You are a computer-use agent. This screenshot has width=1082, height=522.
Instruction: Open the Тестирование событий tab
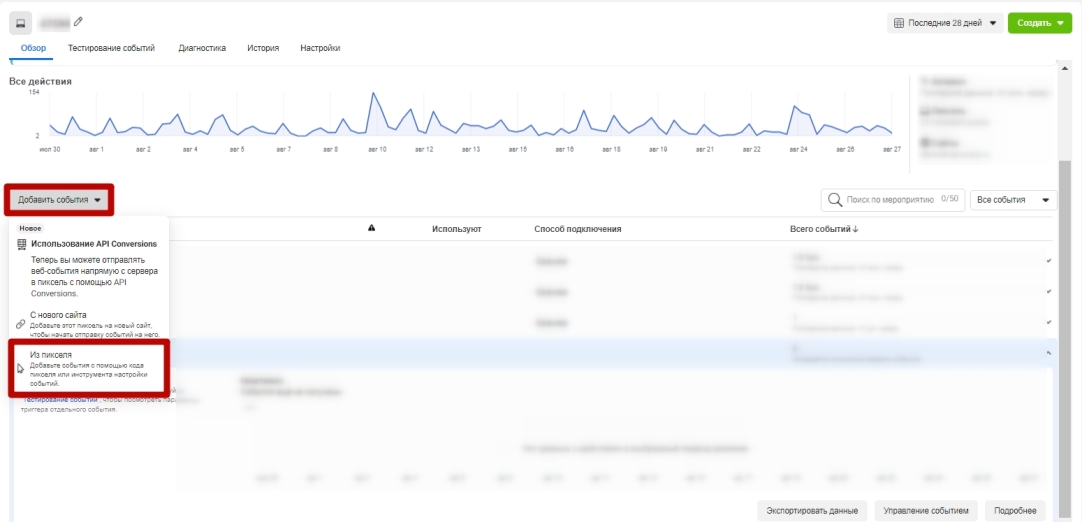pyautogui.click(x=111, y=48)
